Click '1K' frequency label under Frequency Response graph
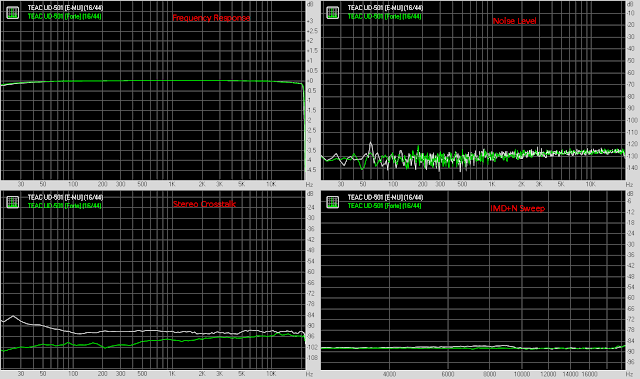640x379 pixels. point(172,184)
